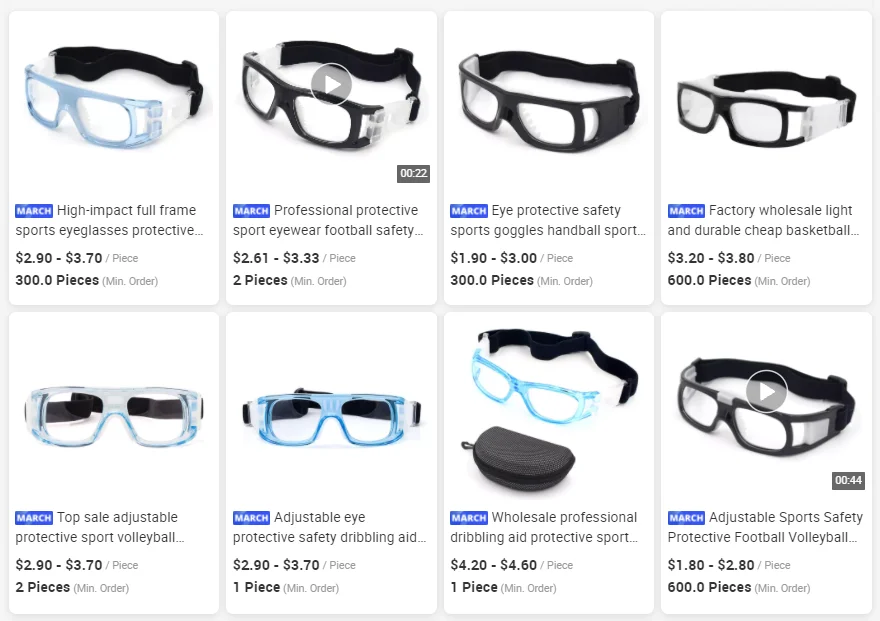This screenshot has height=621, width=880.
Task: Click the $1.80 - $2.80 price text
Action: [711, 565]
